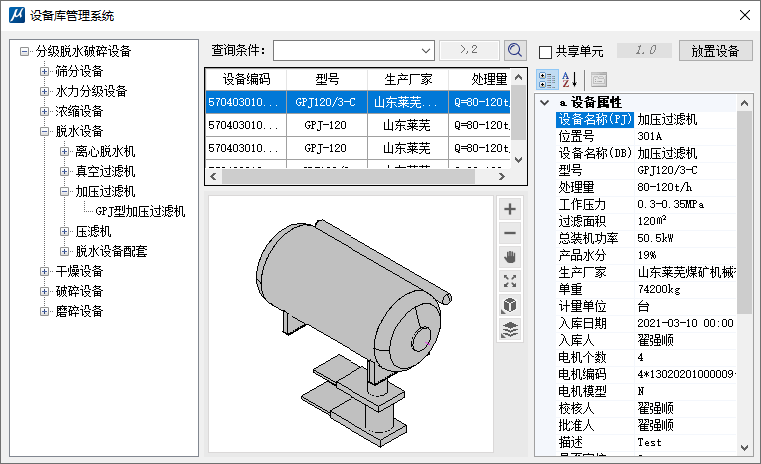This screenshot has height=464, width=761.
Task: Zoom in the 3D model view
Action: [510, 209]
